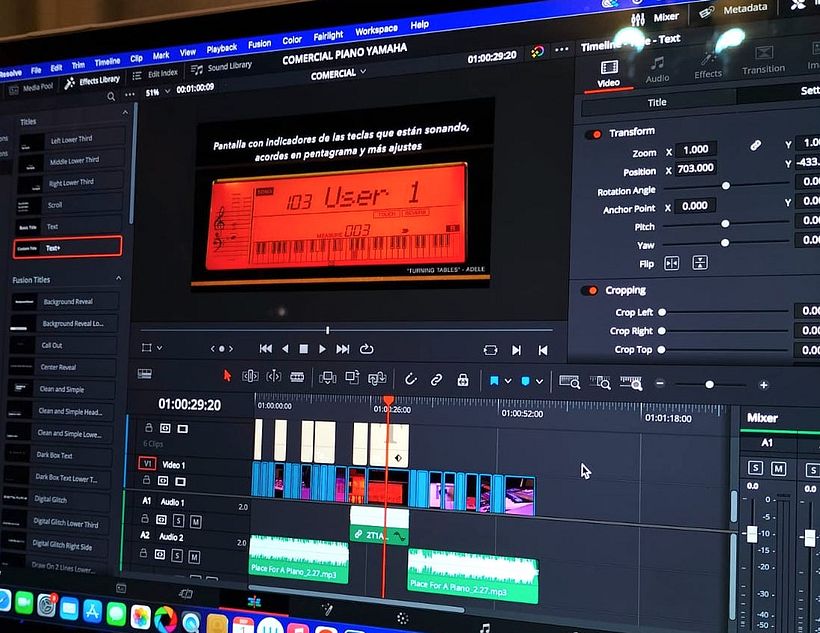Mute the A1 track in Mixer
820x633 pixels.
click(778, 468)
